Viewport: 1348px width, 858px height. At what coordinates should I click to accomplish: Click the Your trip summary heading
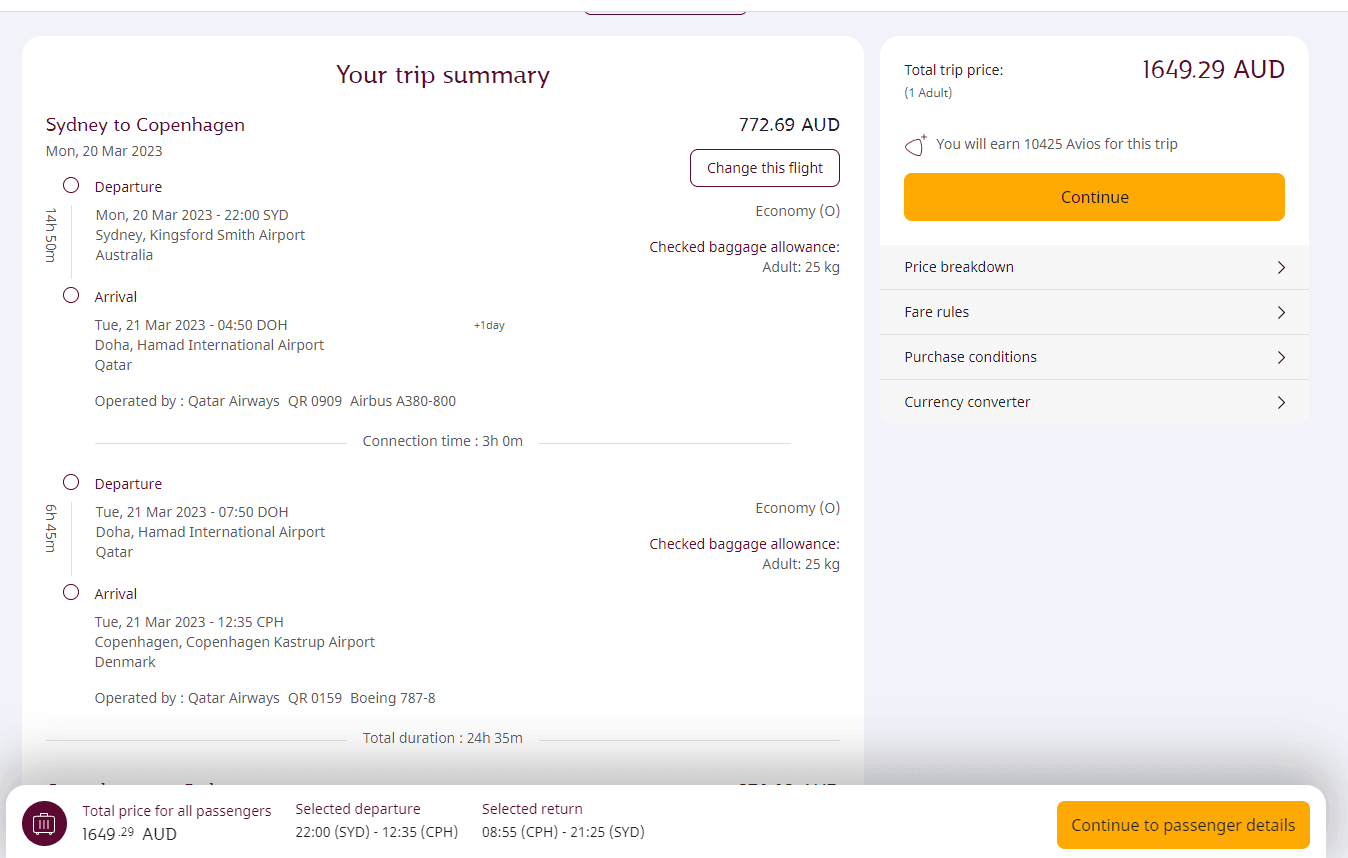click(x=443, y=75)
